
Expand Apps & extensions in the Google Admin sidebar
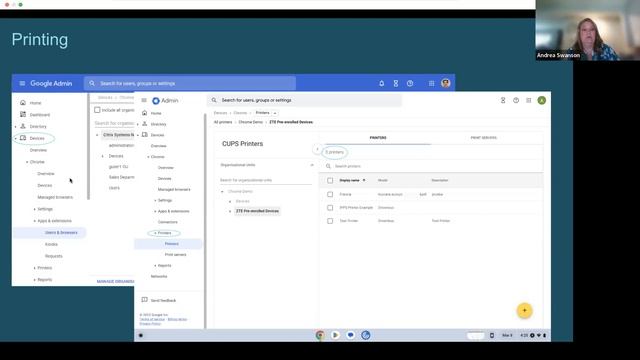pos(34,221)
